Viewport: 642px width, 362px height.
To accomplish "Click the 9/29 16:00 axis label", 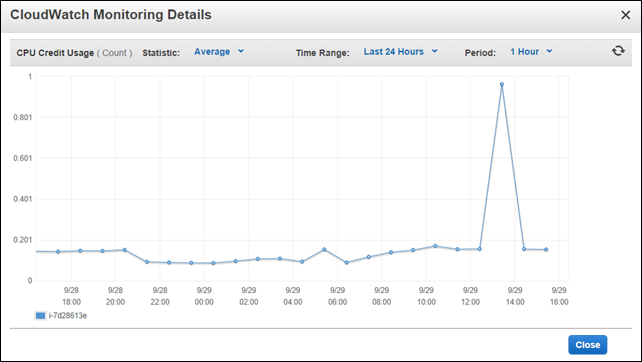I will (x=559, y=296).
